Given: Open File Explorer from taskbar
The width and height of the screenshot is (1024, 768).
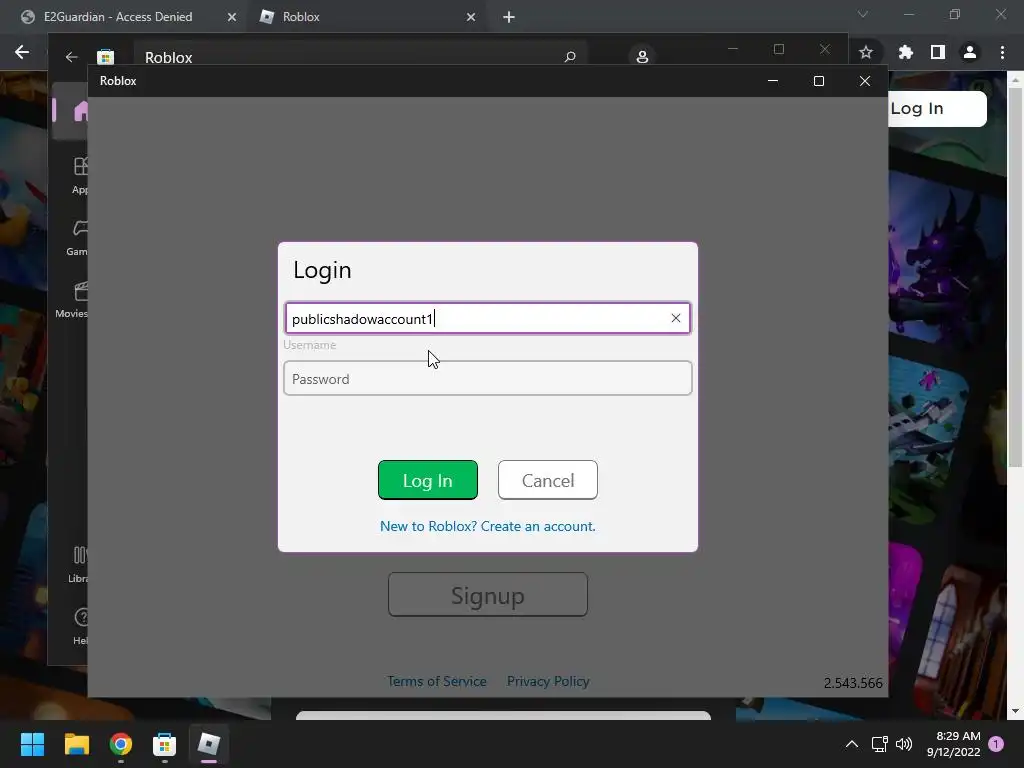Looking at the screenshot, I should click(76, 744).
